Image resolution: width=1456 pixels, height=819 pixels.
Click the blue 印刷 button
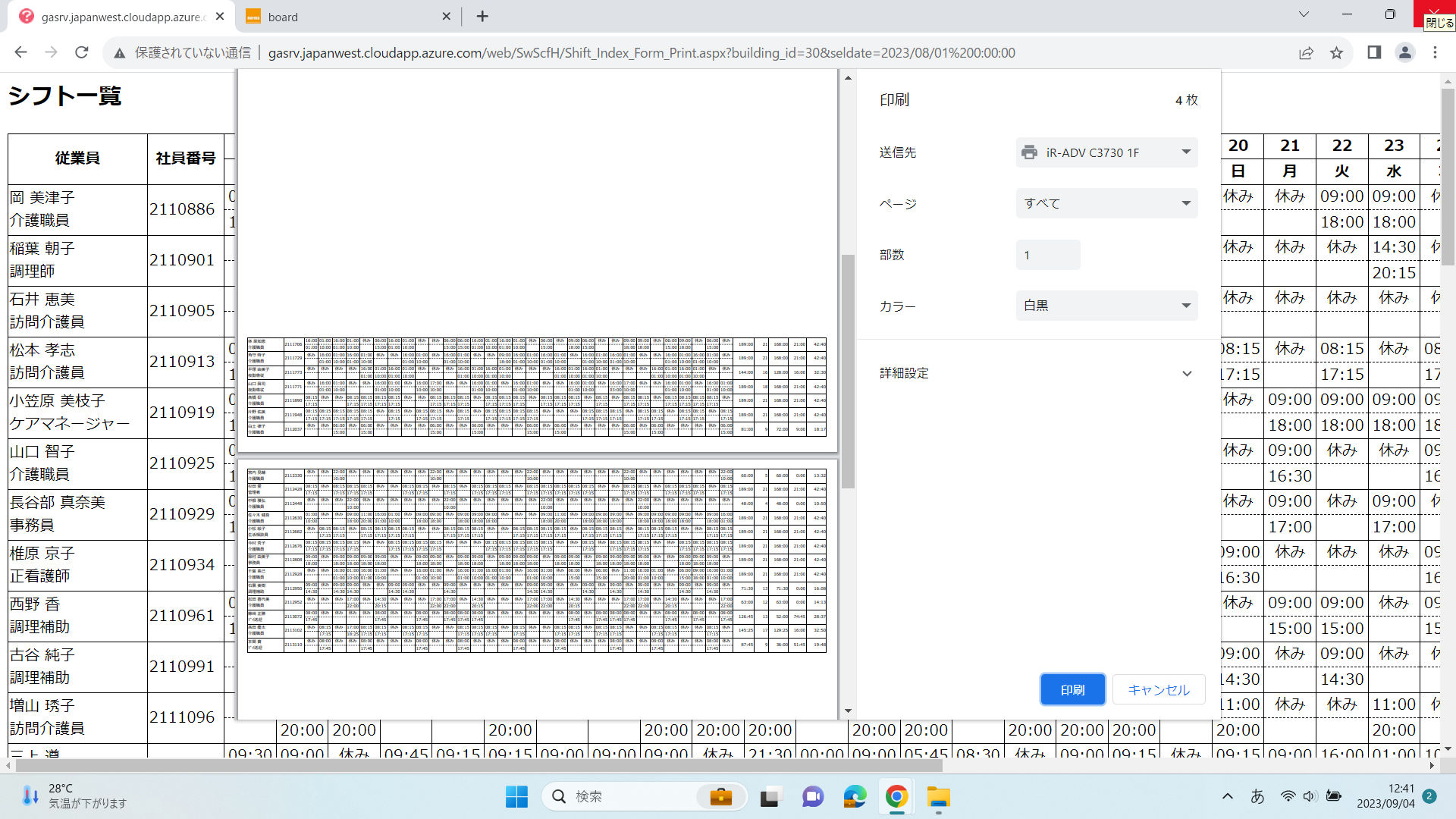[1072, 690]
